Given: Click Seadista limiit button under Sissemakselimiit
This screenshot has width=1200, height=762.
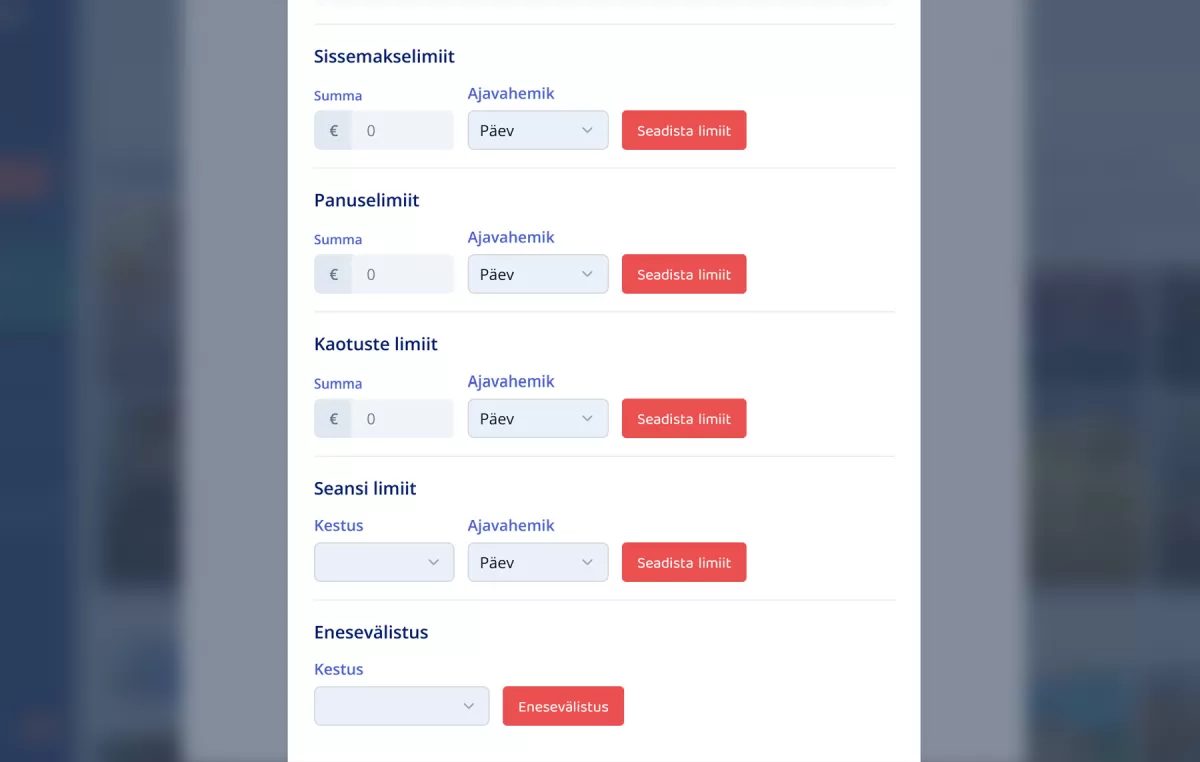Looking at the screenshot, I should tap(684, 130).
